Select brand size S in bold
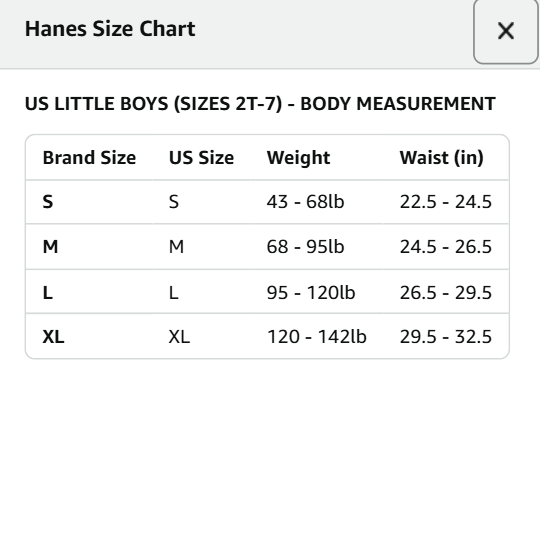Image resolution: width=540 pixels, height=544 pixels. tap(48, 202)
